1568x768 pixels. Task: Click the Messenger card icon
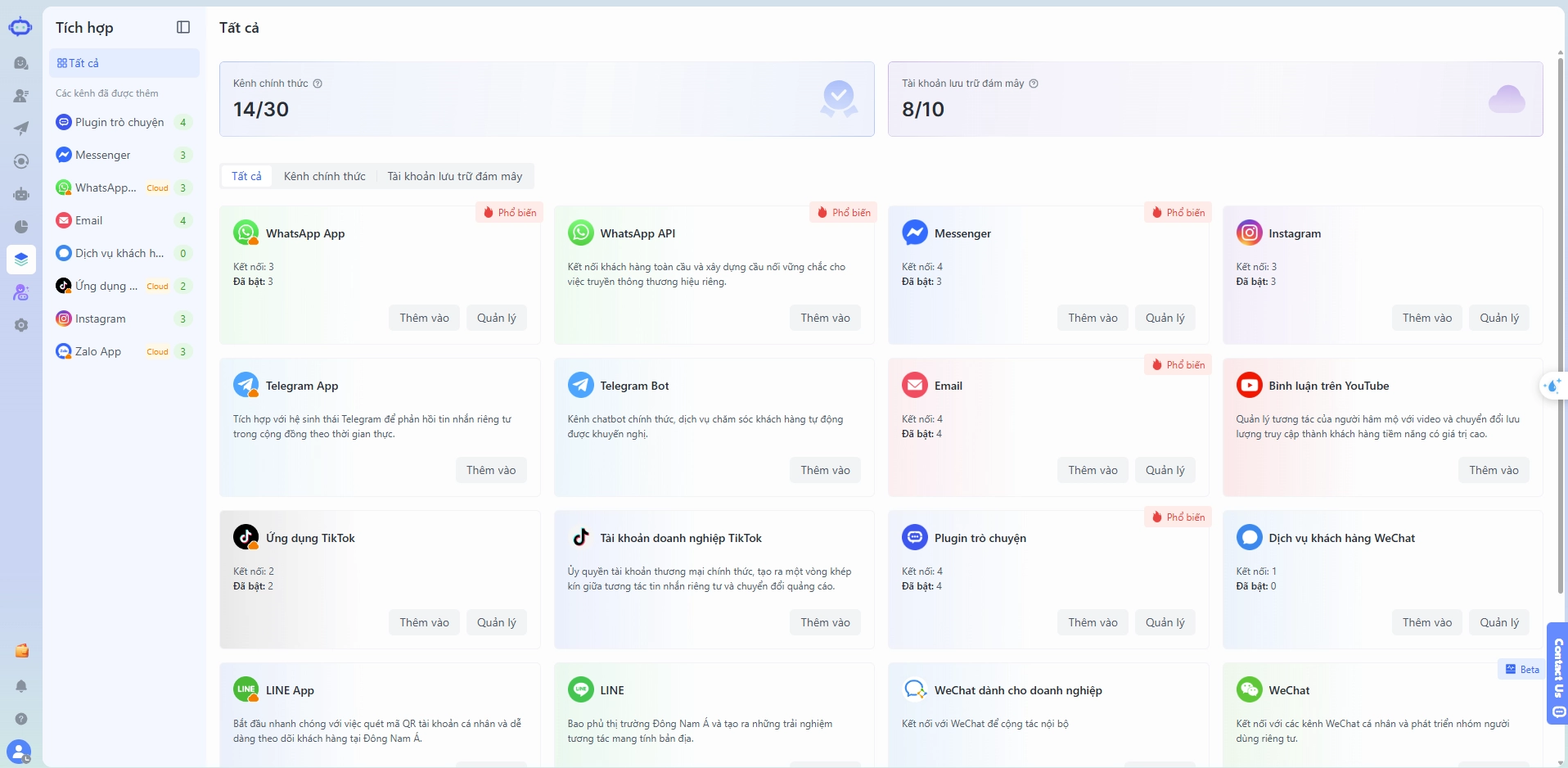(x=915, y=233)
